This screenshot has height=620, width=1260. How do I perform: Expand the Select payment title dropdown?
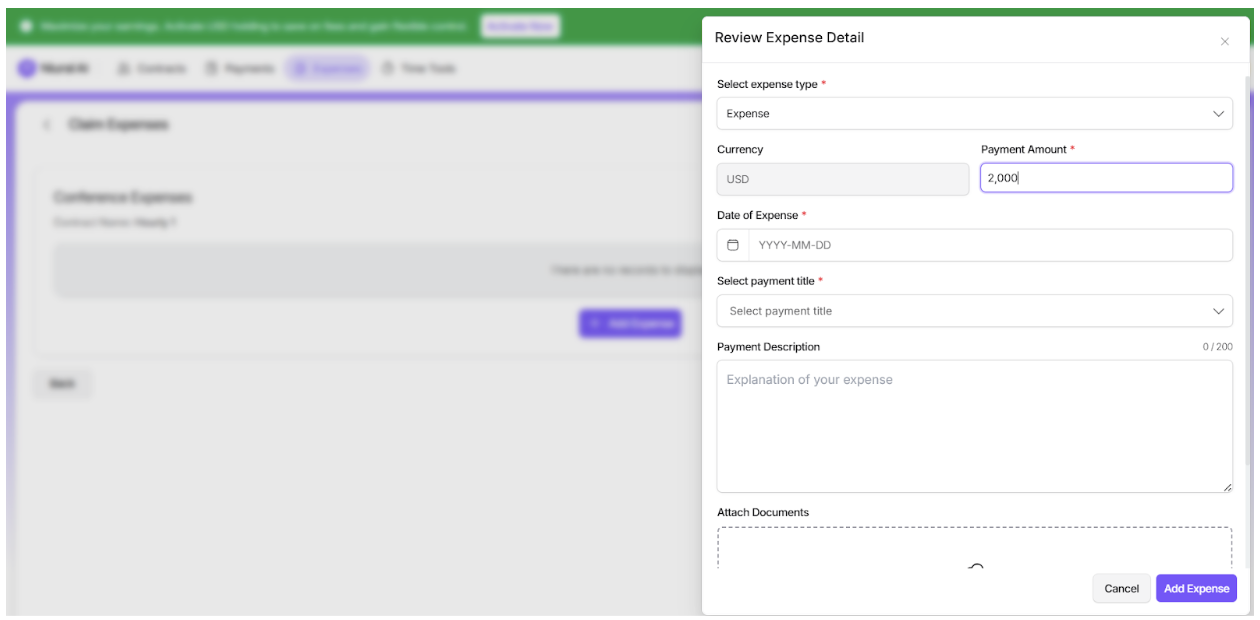974,311
